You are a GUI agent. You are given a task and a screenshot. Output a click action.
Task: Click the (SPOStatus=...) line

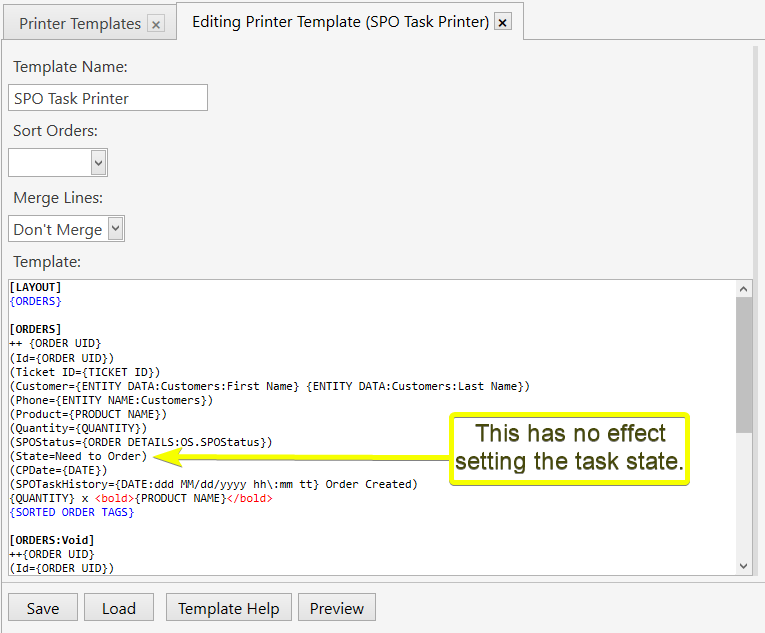[141, 442]
